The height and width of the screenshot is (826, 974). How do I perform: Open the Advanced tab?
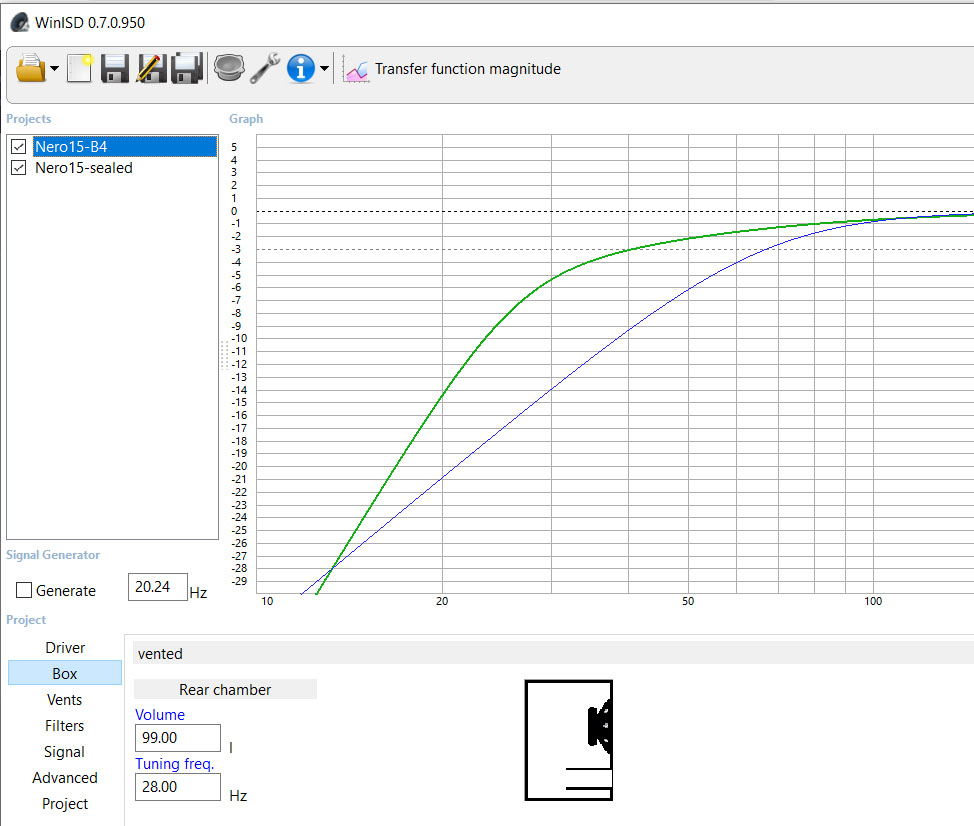[65, 778]
